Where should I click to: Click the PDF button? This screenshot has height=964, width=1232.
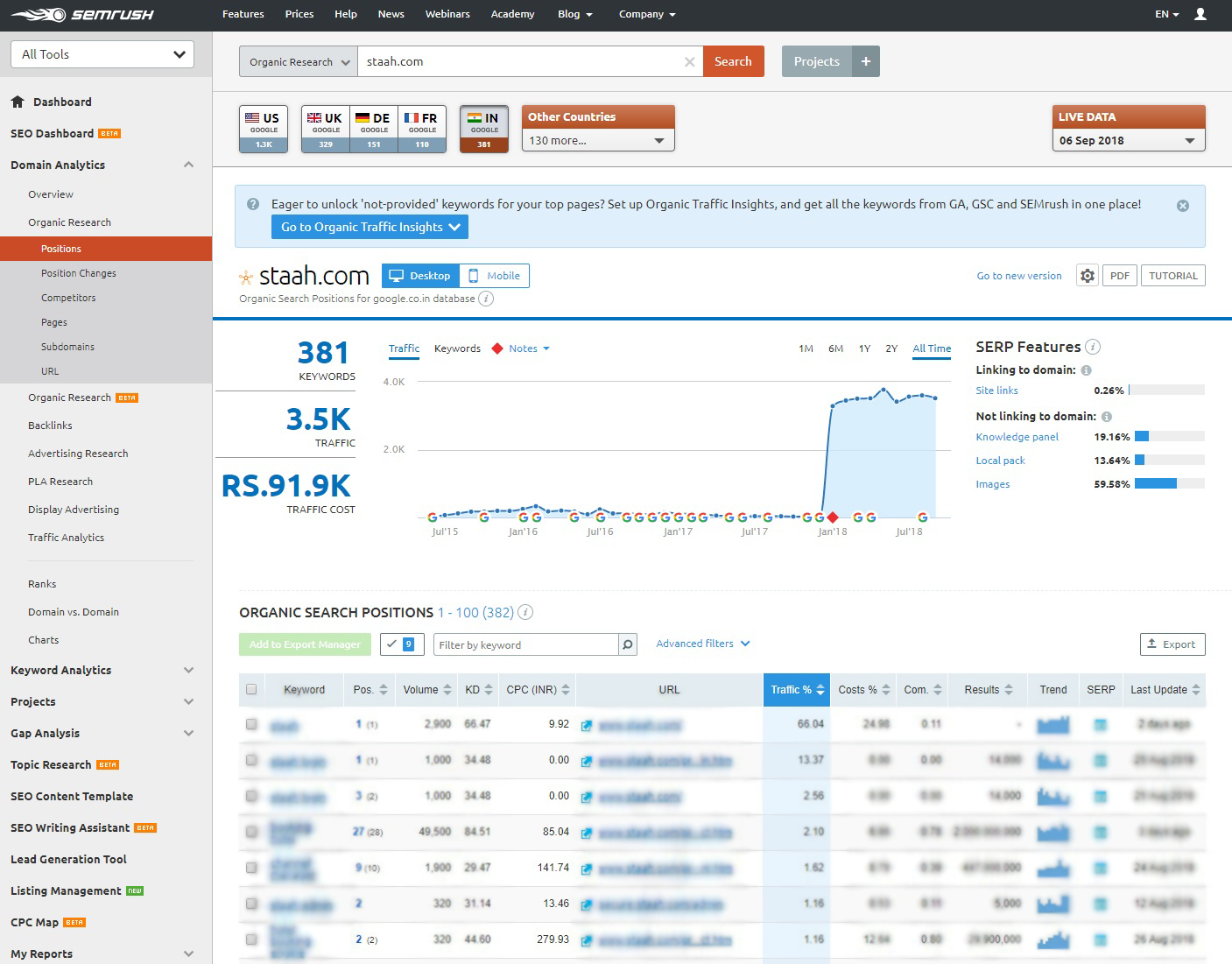1119,276
